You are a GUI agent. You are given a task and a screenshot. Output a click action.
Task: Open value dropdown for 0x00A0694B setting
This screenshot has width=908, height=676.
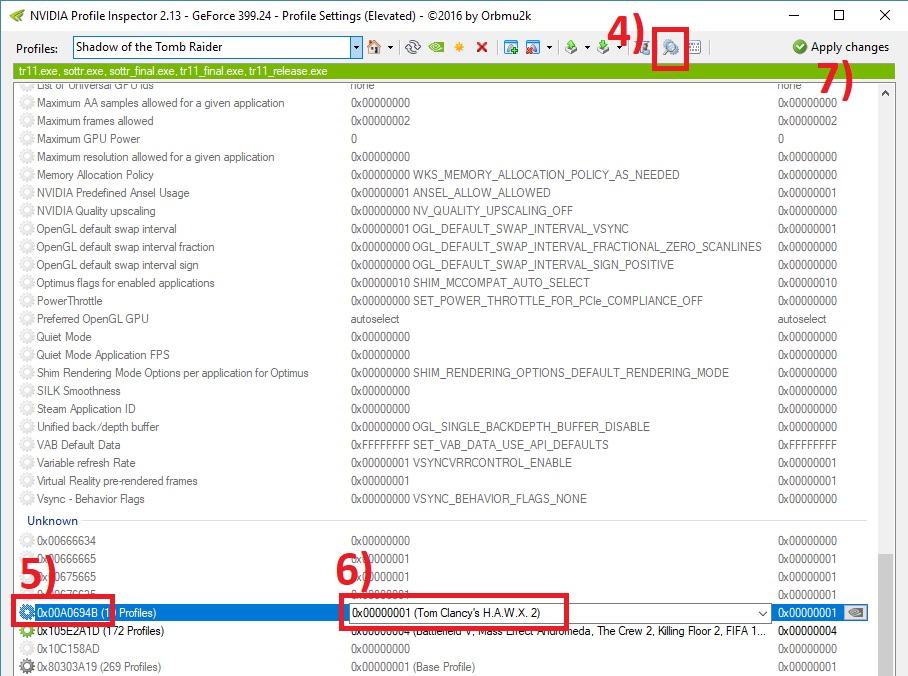click(x=763, y=613)
